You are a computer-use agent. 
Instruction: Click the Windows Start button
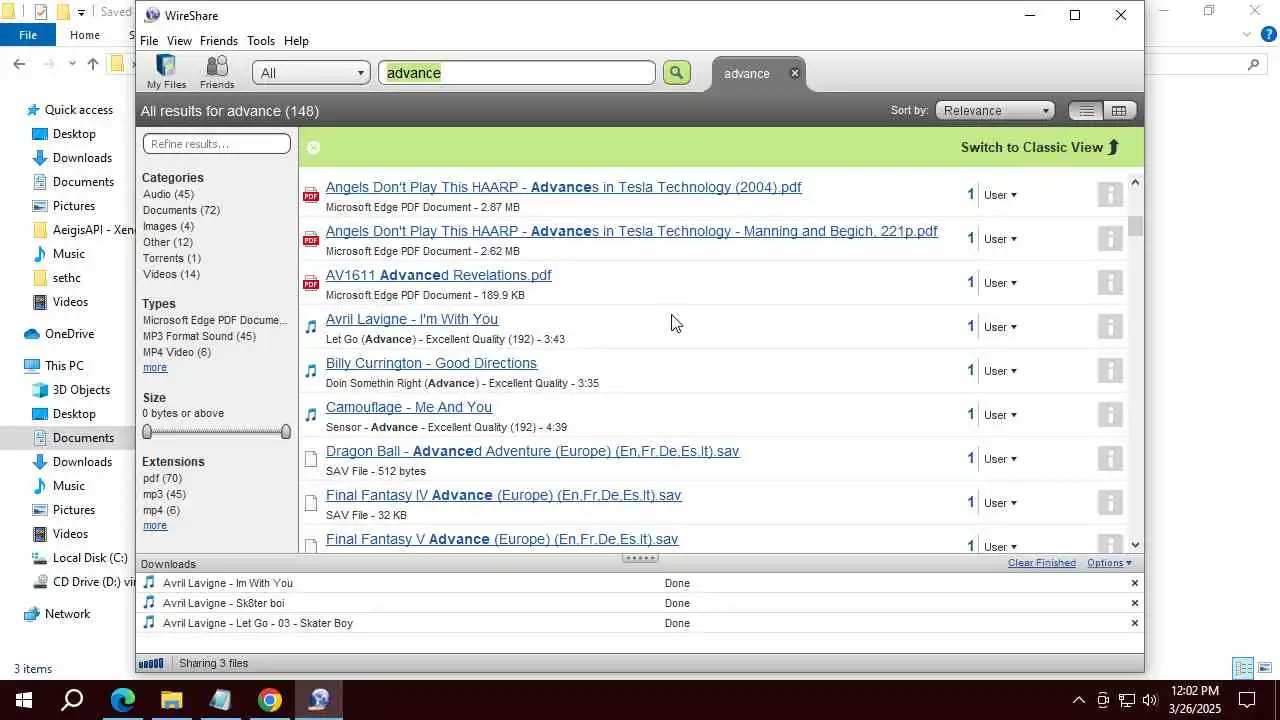click(24, 700)
